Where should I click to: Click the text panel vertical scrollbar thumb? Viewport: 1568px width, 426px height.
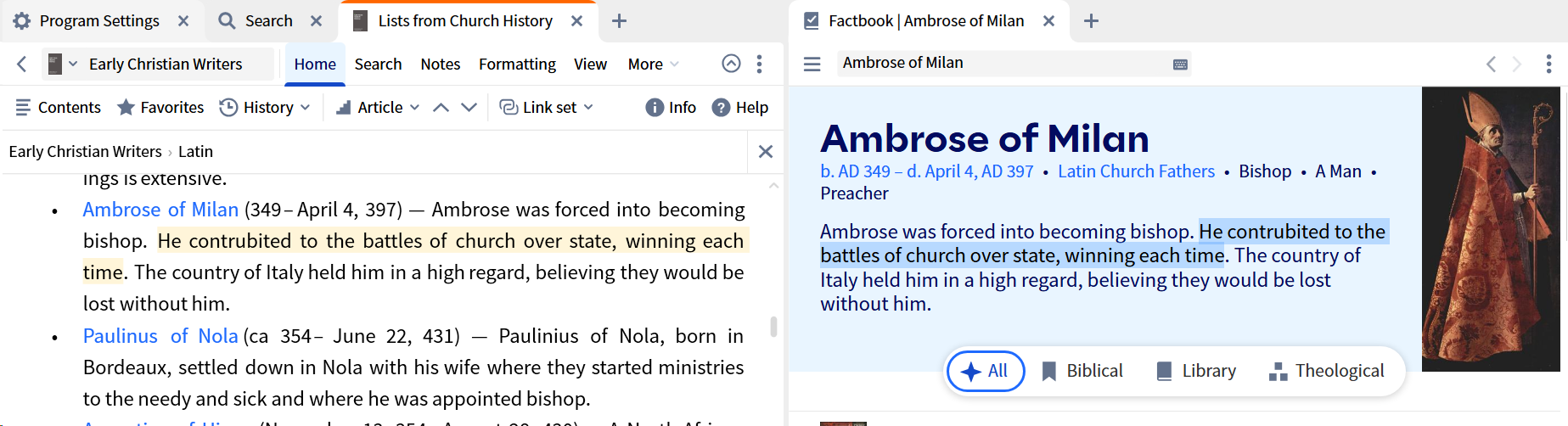(x=773, y=327)
